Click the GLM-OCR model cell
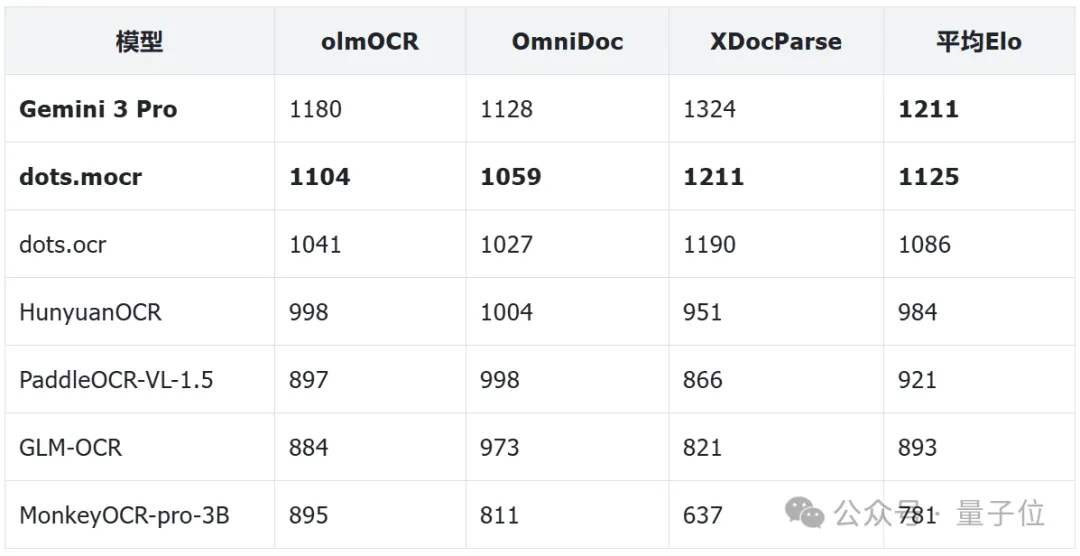1080x556 pixels. (x=70, y=447)
